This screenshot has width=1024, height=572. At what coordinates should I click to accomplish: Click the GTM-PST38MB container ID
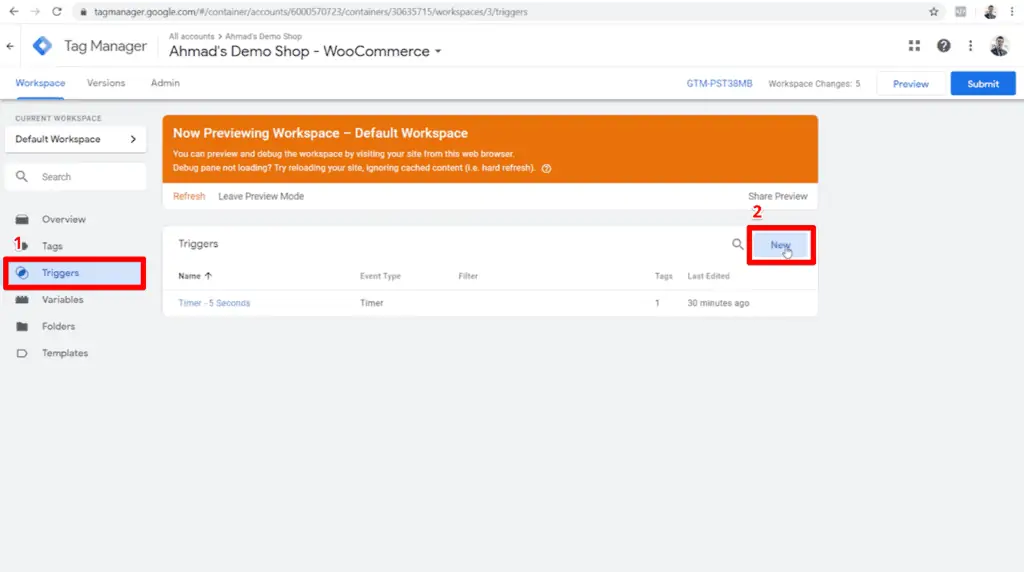coord(719,84)
